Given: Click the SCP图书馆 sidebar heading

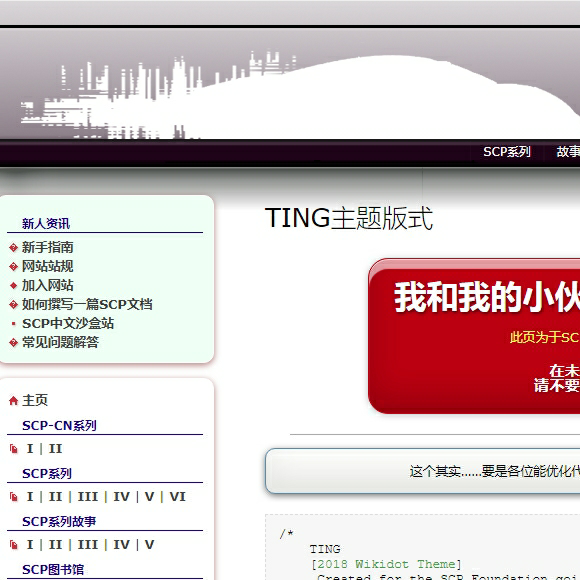Looking at the screenshot, I should pos(53,570).
